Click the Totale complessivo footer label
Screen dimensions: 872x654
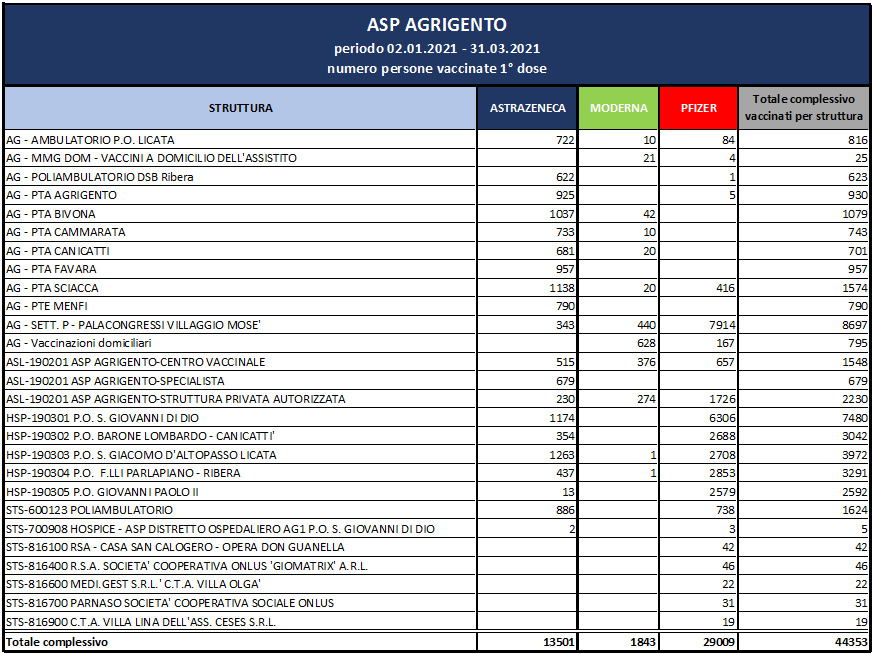[x=57, y=642]
